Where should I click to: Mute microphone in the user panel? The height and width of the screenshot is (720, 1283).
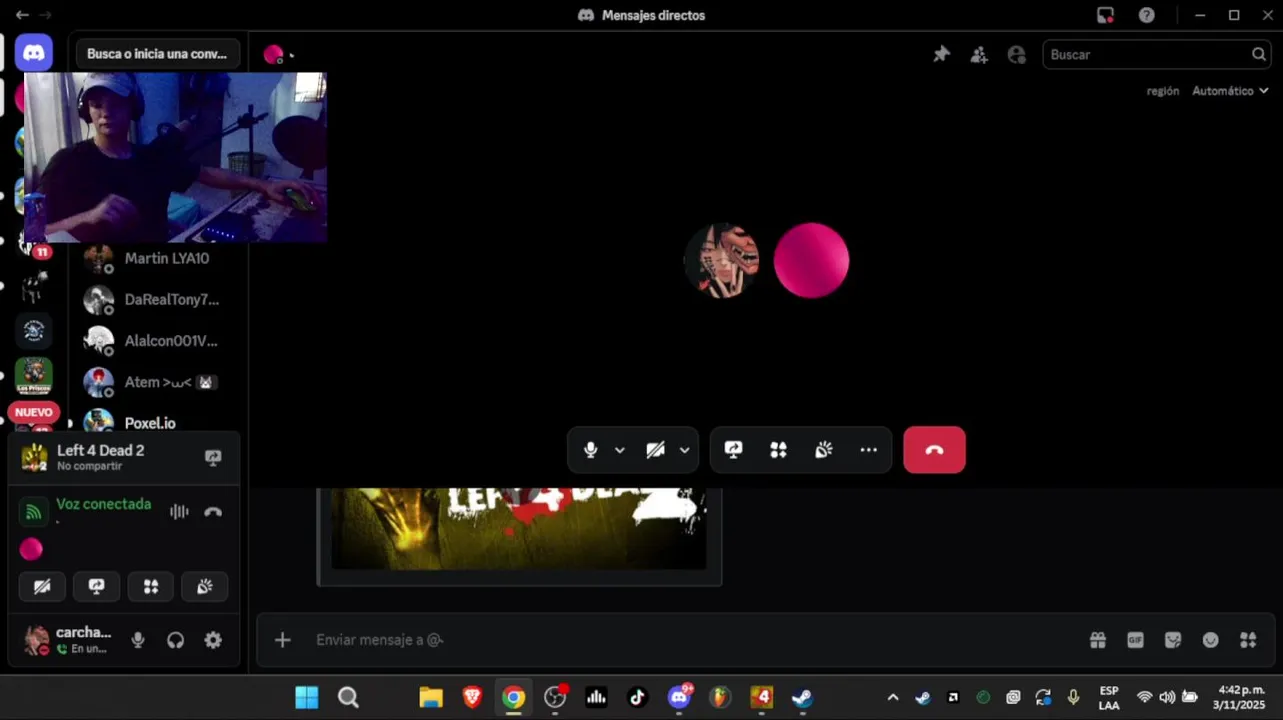click(138, 640)
